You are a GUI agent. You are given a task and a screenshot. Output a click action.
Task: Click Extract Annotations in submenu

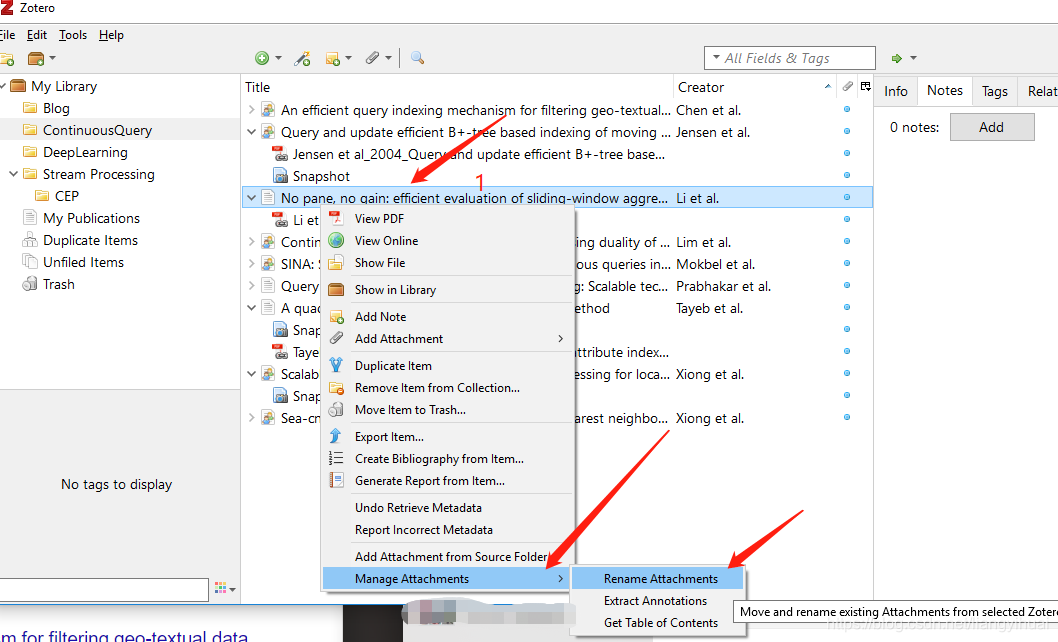click(x=658, y=601)
